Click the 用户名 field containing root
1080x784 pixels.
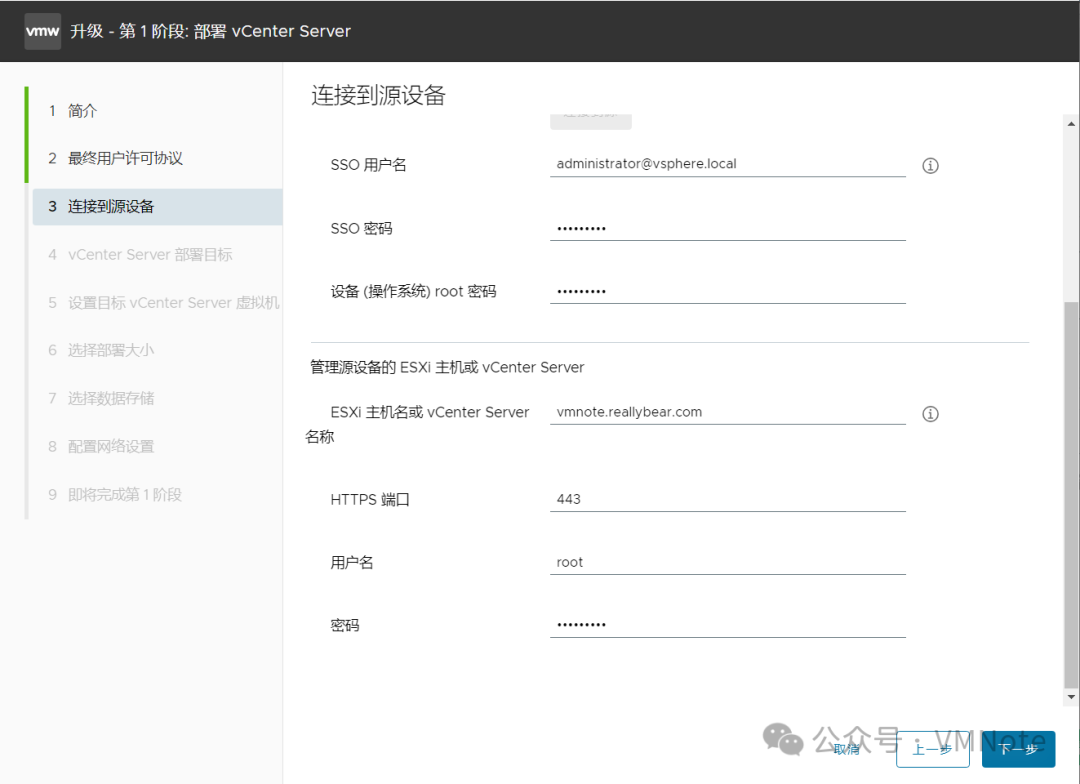(727, 562)
